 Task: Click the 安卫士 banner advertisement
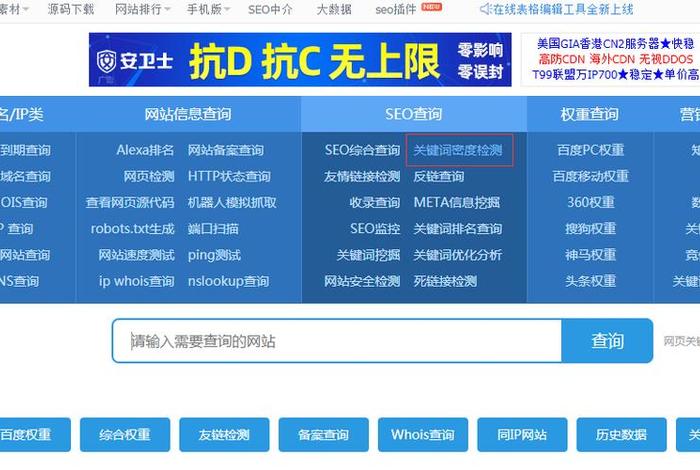(300, 59)
